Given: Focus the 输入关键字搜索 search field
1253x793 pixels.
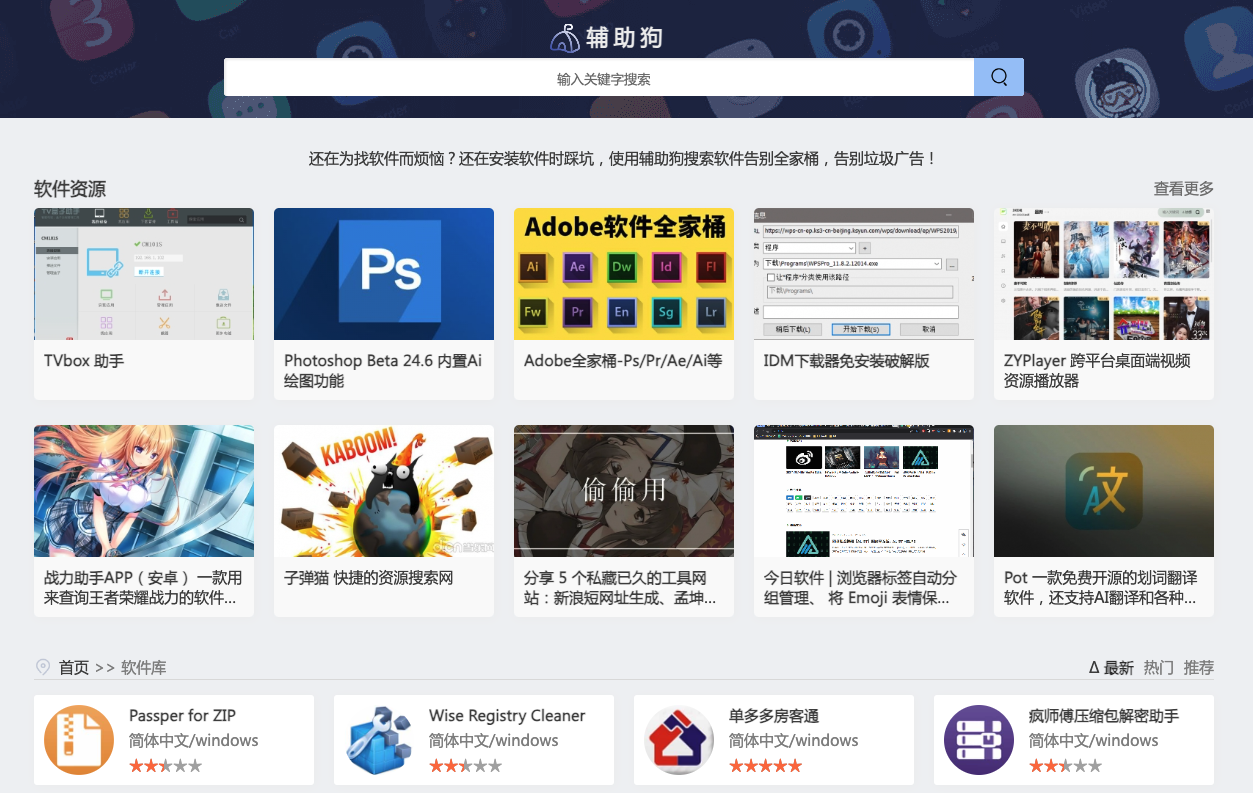Looking at the screenshot, I should pos(599,77).
